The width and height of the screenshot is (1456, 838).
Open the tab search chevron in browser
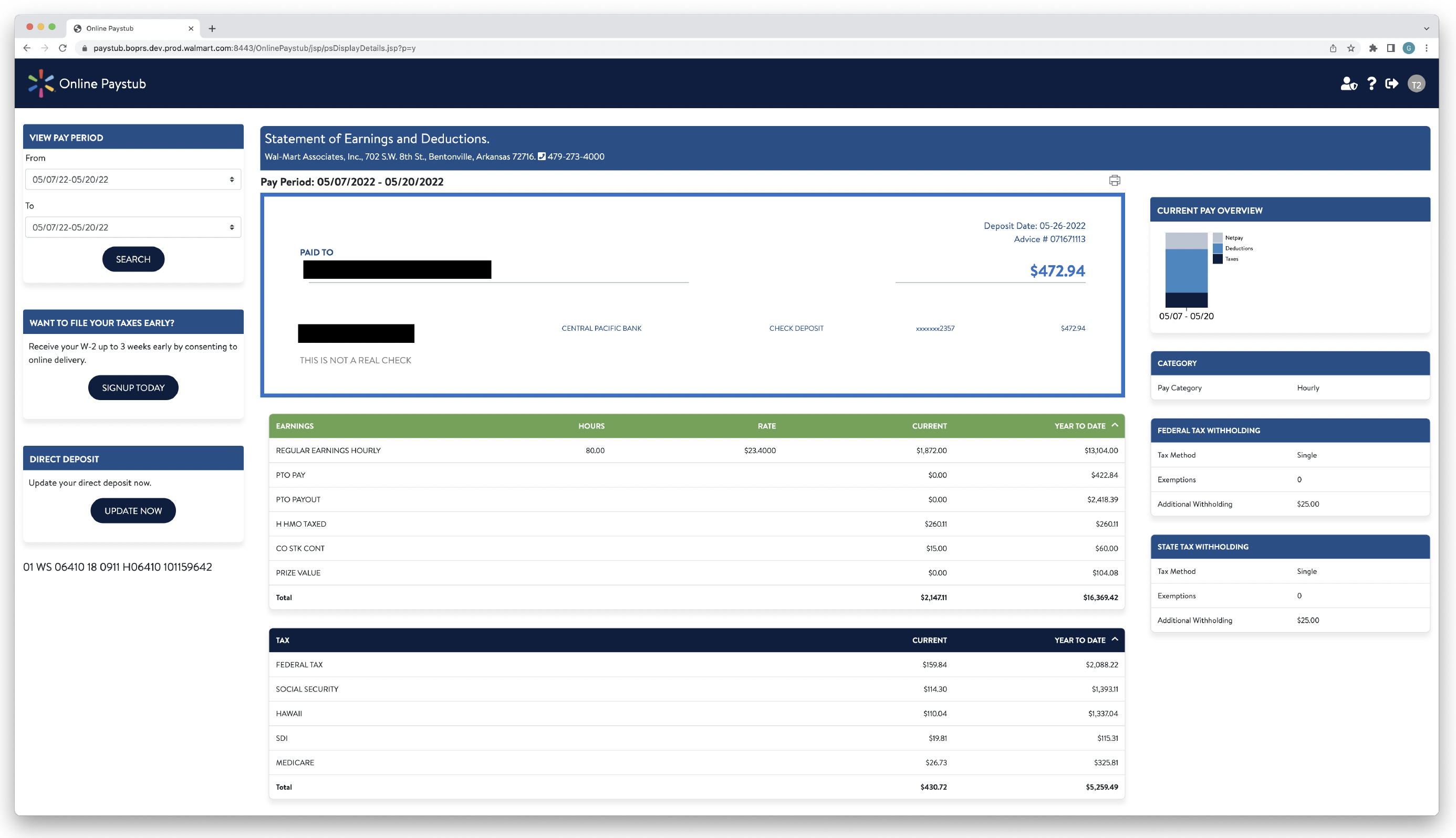pos(1426,28)
